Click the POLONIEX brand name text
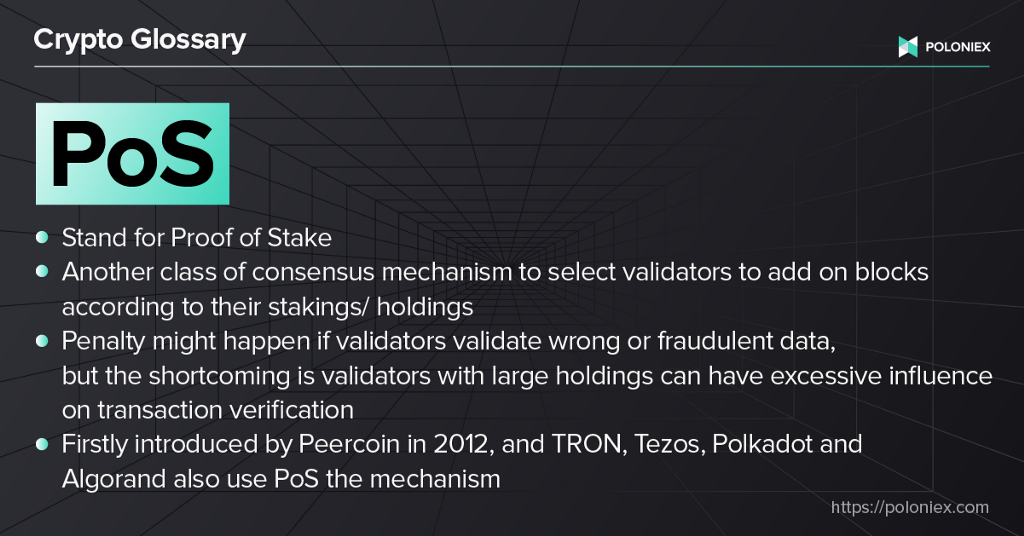The image size is (1024, 536). pyautogui.click(x=957, y=47)
